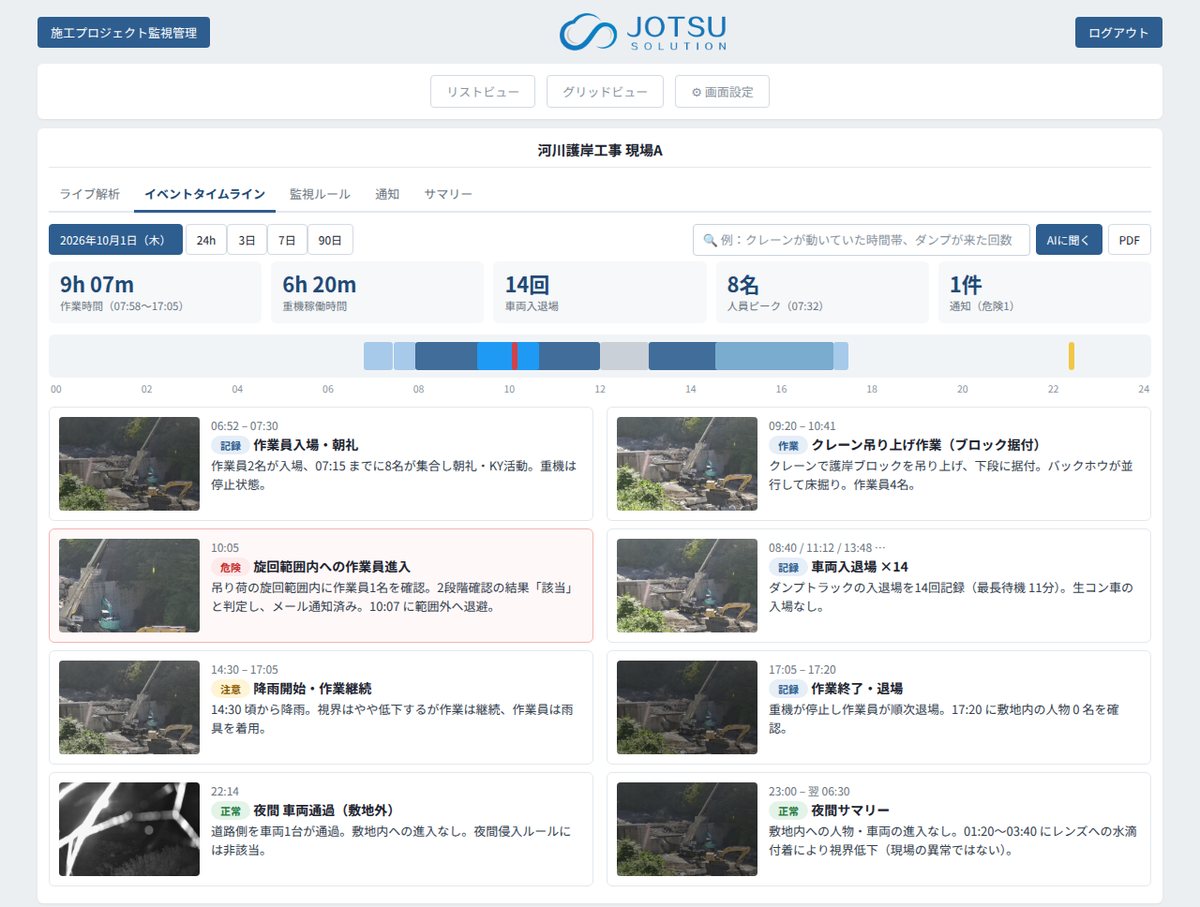Click the 6h 20m 重機稼働時間 stat card
1200x907 pixels.
[x=377, y=292]
